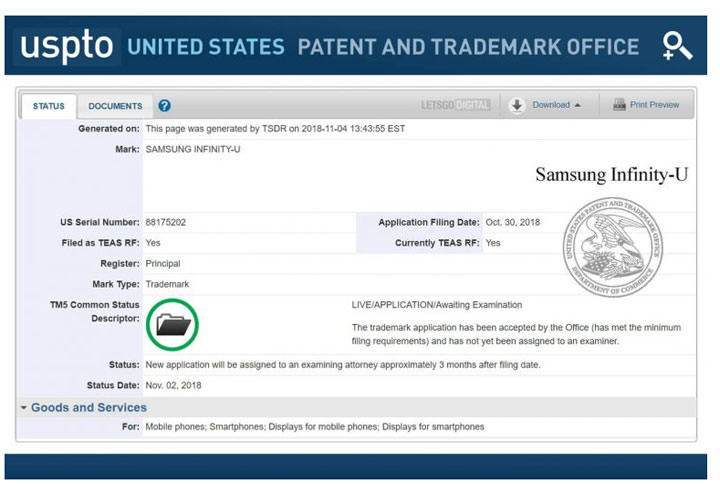The height and width of the screenshot is (484, 720).
Task: Click the search magnifier icon in header
Action: click(676, 45)
